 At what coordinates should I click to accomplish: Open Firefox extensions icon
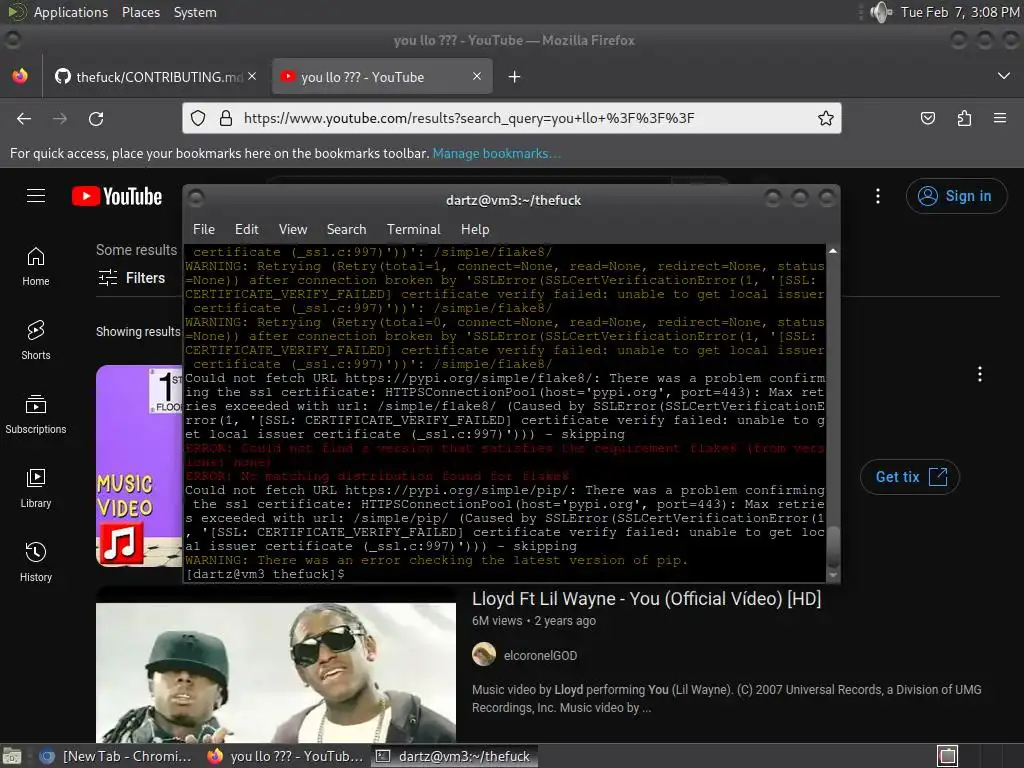pyautogui.click(x=965, y=118)
